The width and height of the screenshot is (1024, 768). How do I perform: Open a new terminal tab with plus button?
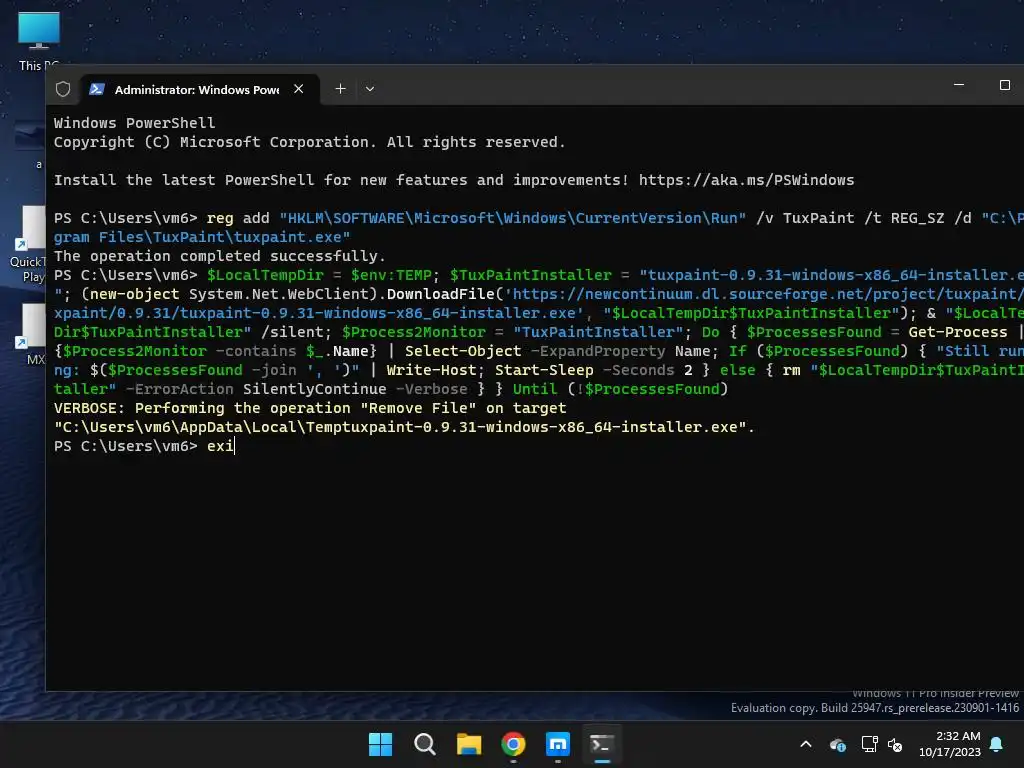point(340,89)
